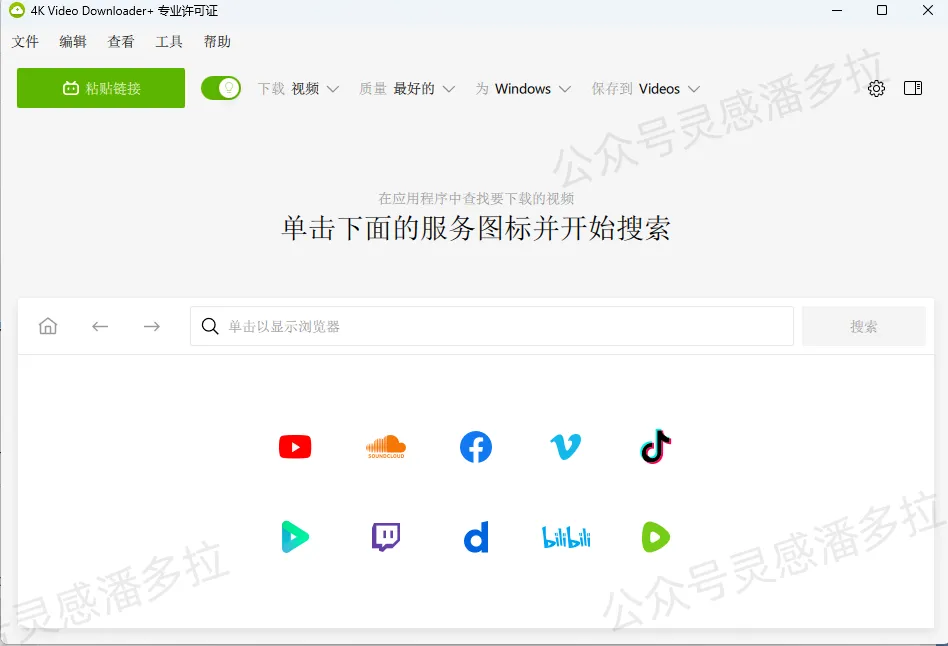Open SoundCloud service icon
The height and width of the screenshot is (646, 948).
(386, 446)
